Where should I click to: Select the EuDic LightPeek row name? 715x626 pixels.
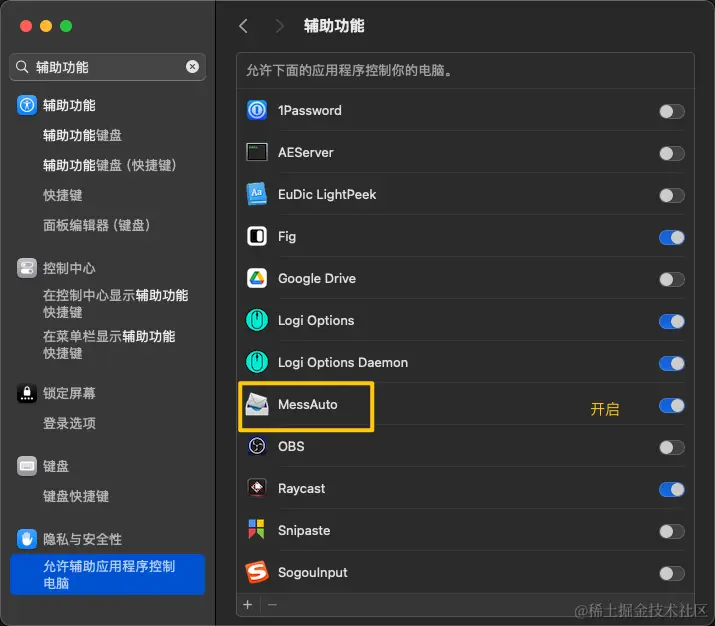tap(327, 194)
